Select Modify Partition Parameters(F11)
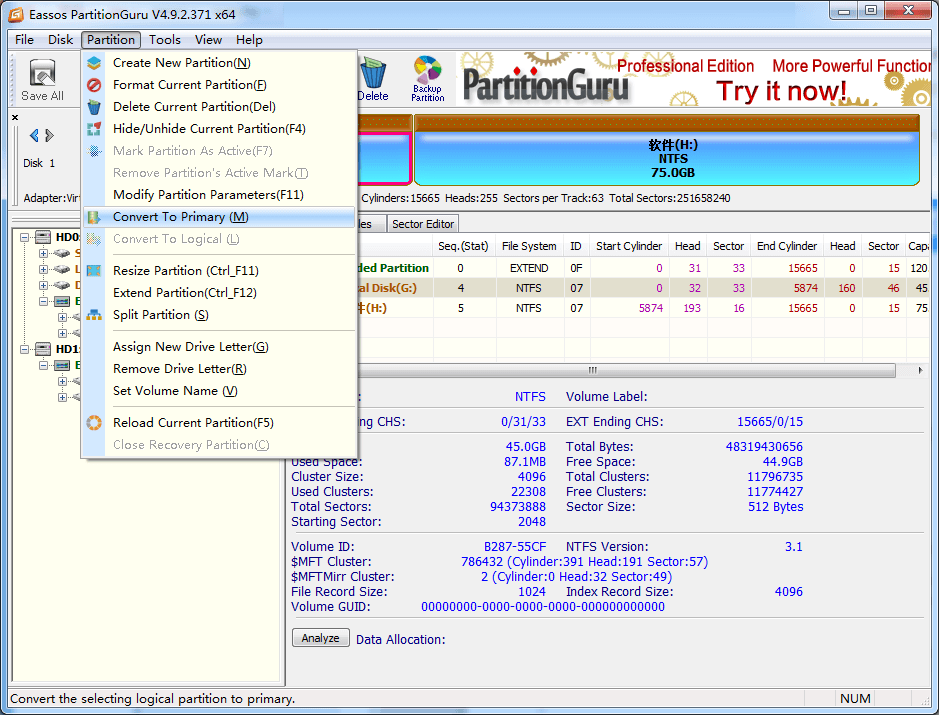The height and width of the screenshot is (715, 939). (219, 195)
